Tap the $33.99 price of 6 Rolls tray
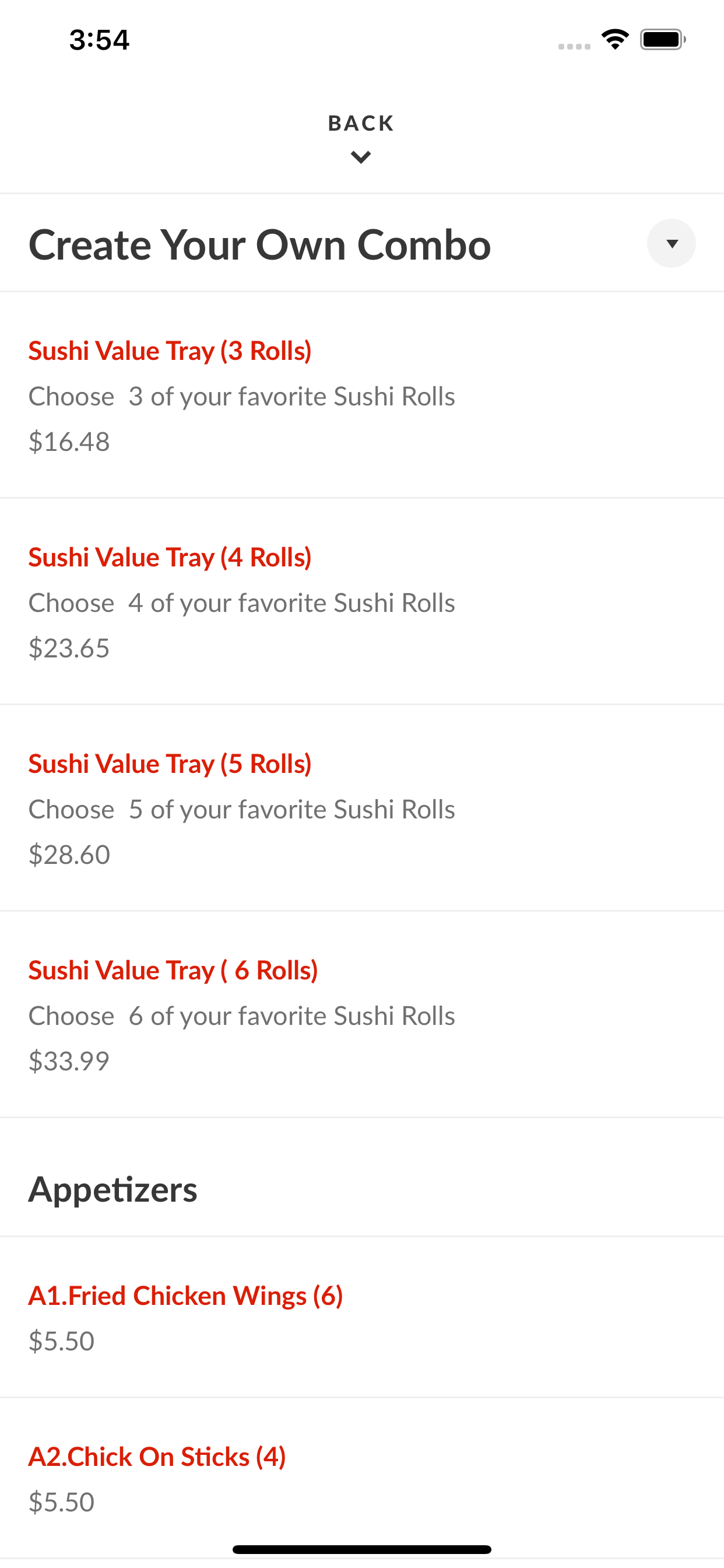The height and width of the screenshot is (1568, 724). pyautogui.click(x=69, y=1061)
